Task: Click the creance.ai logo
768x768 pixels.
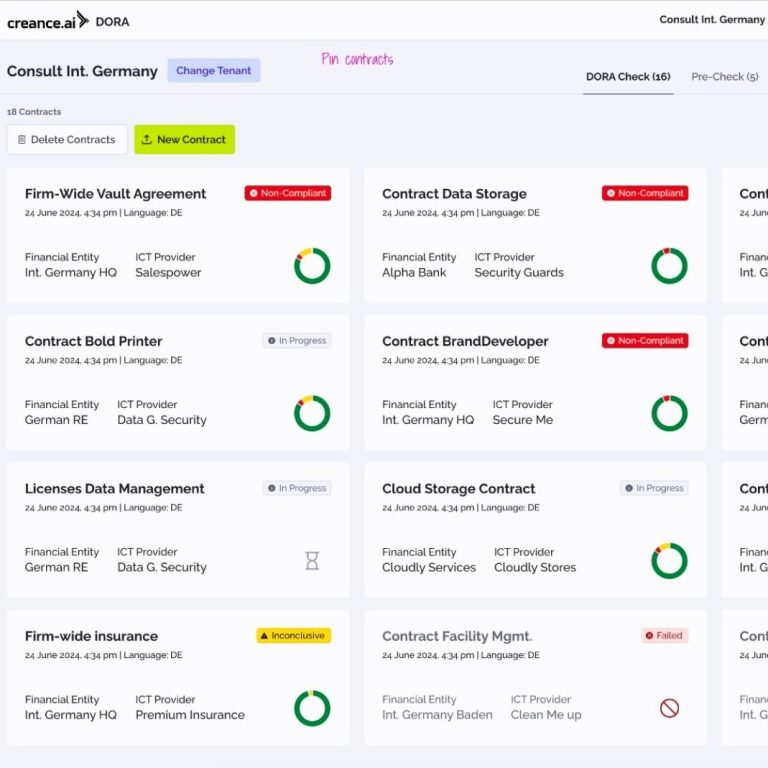Action: (48, 21)
